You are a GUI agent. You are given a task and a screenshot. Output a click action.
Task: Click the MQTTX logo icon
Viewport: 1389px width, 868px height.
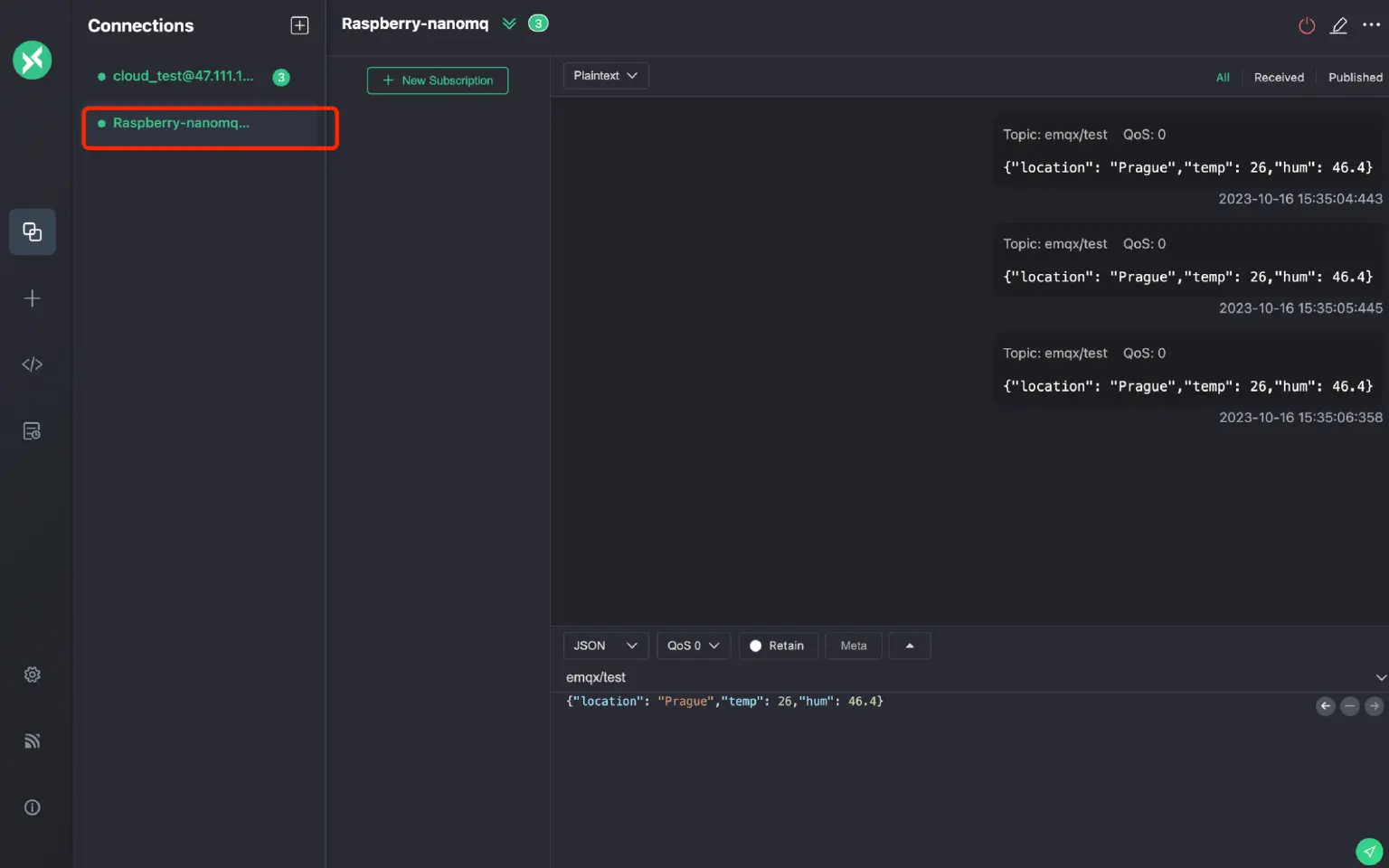[33, 61]
